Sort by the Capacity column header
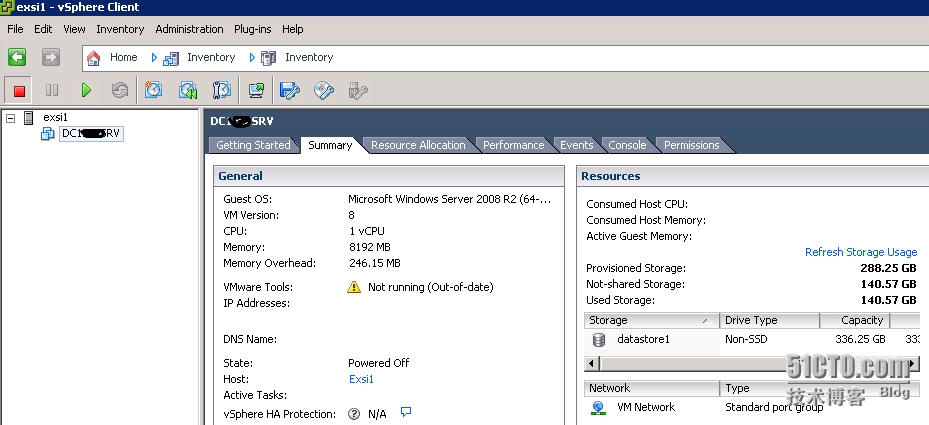 [x=856, y=320]
